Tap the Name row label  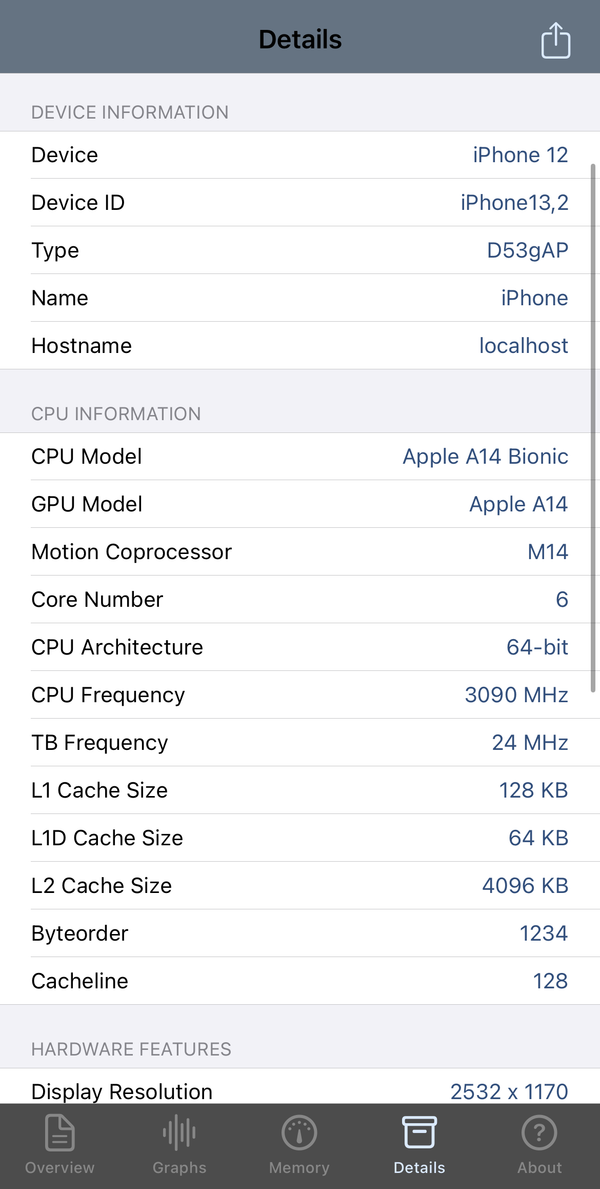click(59, 298)
